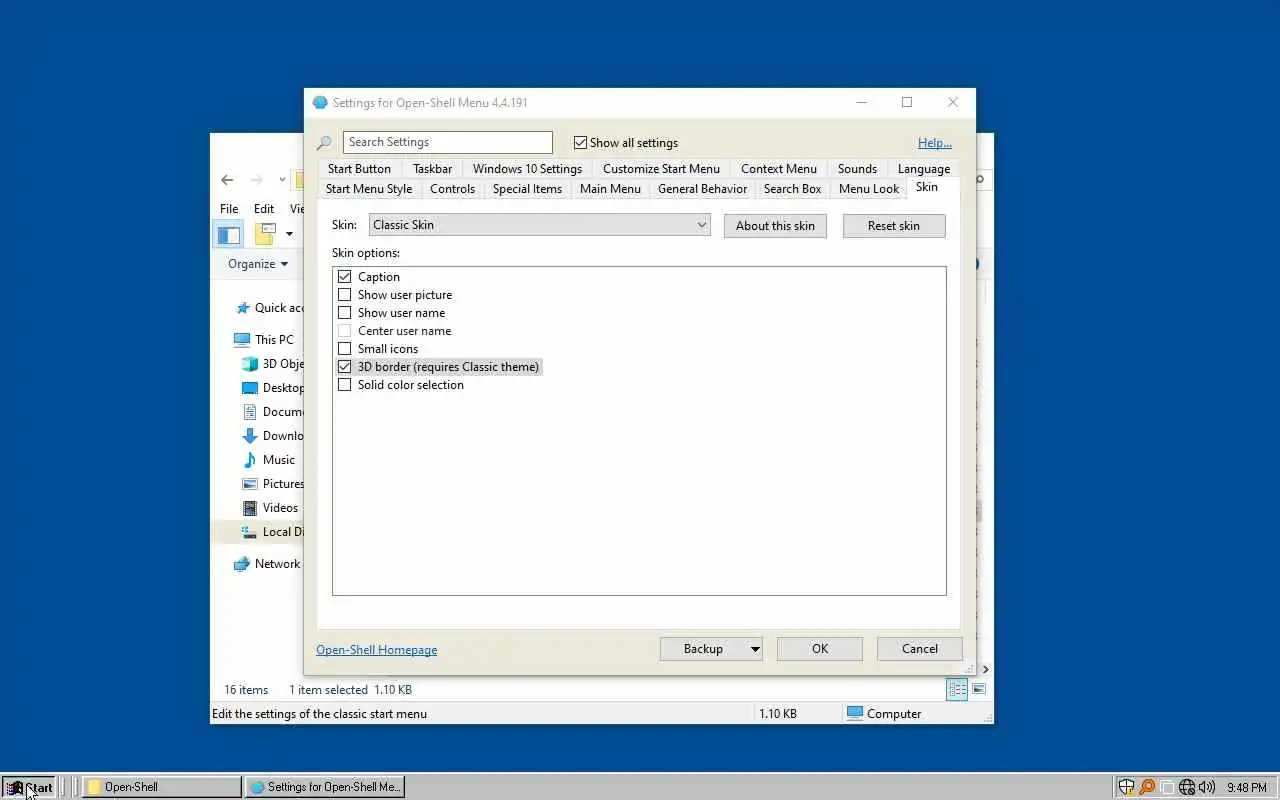Click the magnifier icon beside Search Settings
Viewport: 1280px width, 800px height.
pyautogui.click(x=324, y=143)
